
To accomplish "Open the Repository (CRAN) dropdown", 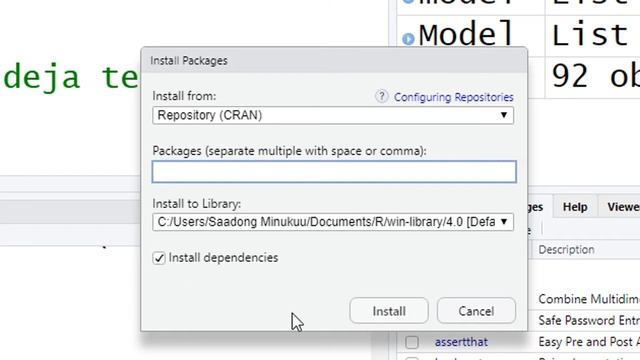I will (x=333, y=116).
